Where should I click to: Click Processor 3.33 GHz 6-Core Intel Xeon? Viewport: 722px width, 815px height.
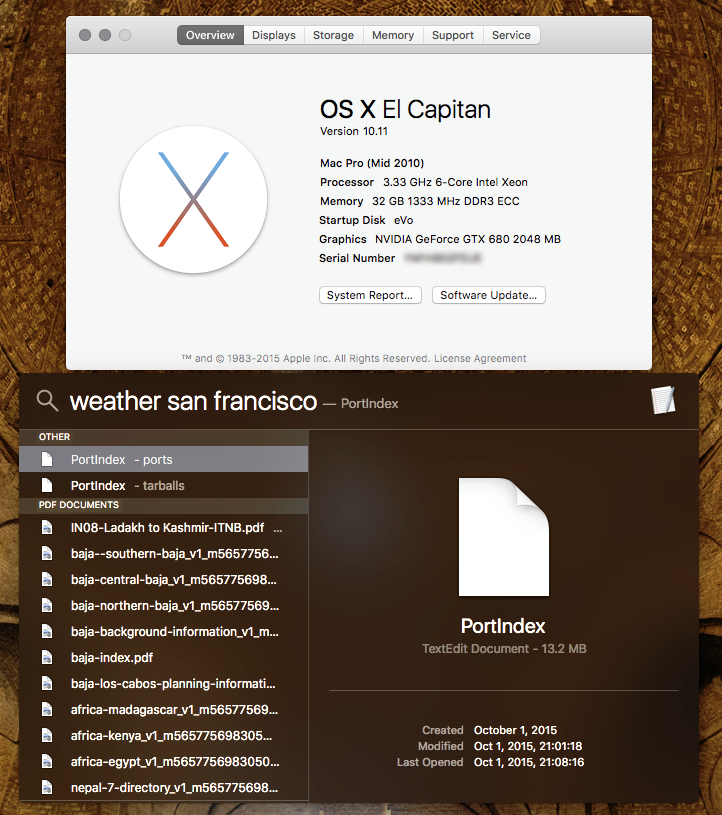tap(424, 182)
